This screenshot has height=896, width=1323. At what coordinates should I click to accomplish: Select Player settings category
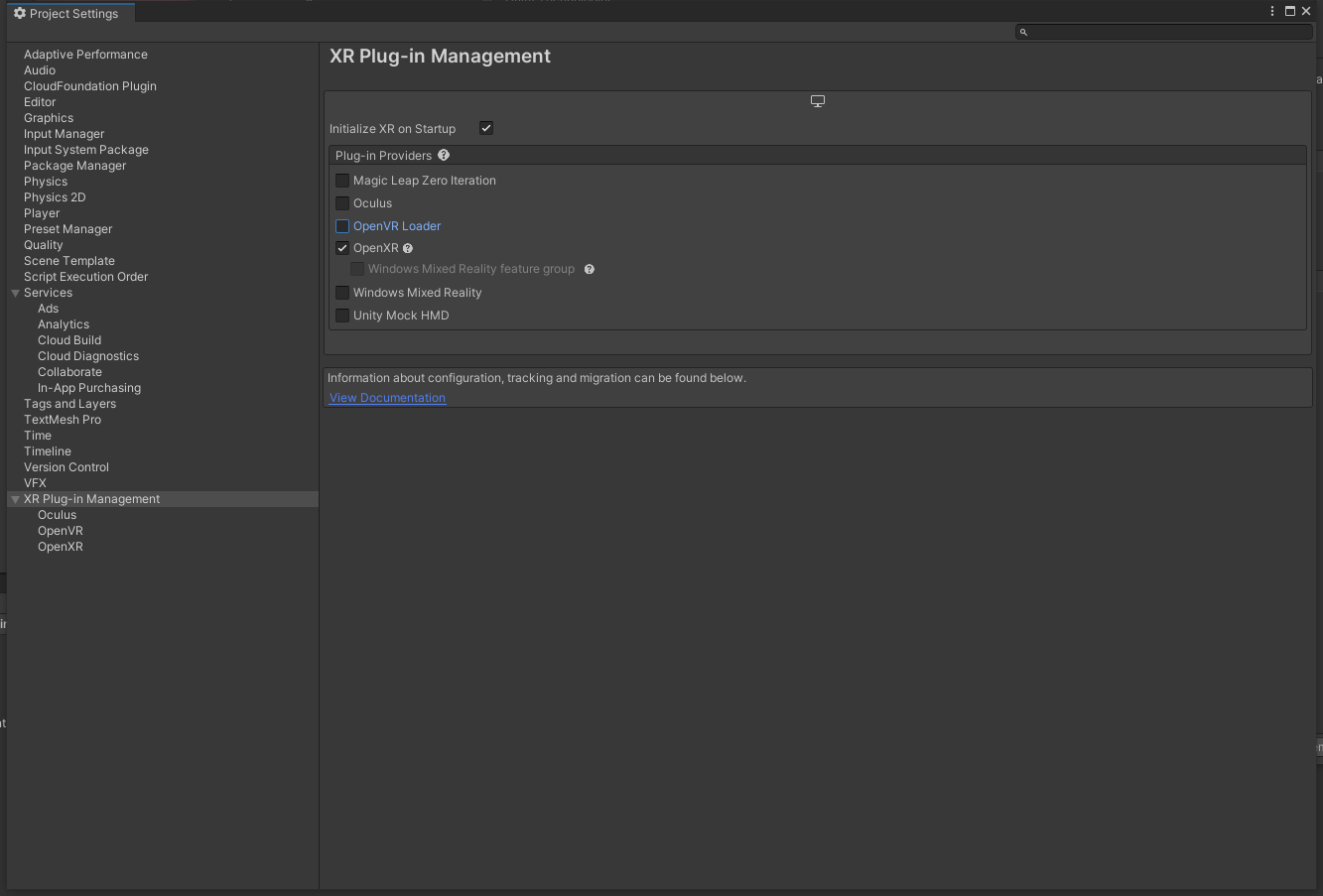(42, 213)
